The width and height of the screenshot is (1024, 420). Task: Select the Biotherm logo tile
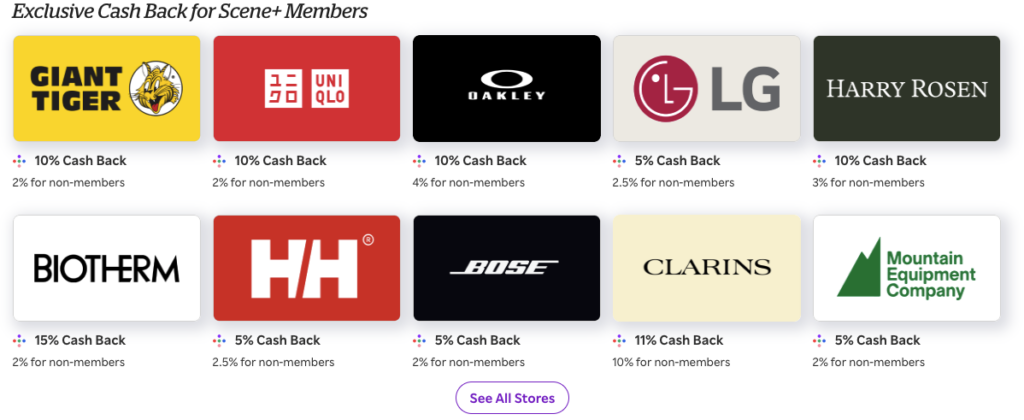106,267
